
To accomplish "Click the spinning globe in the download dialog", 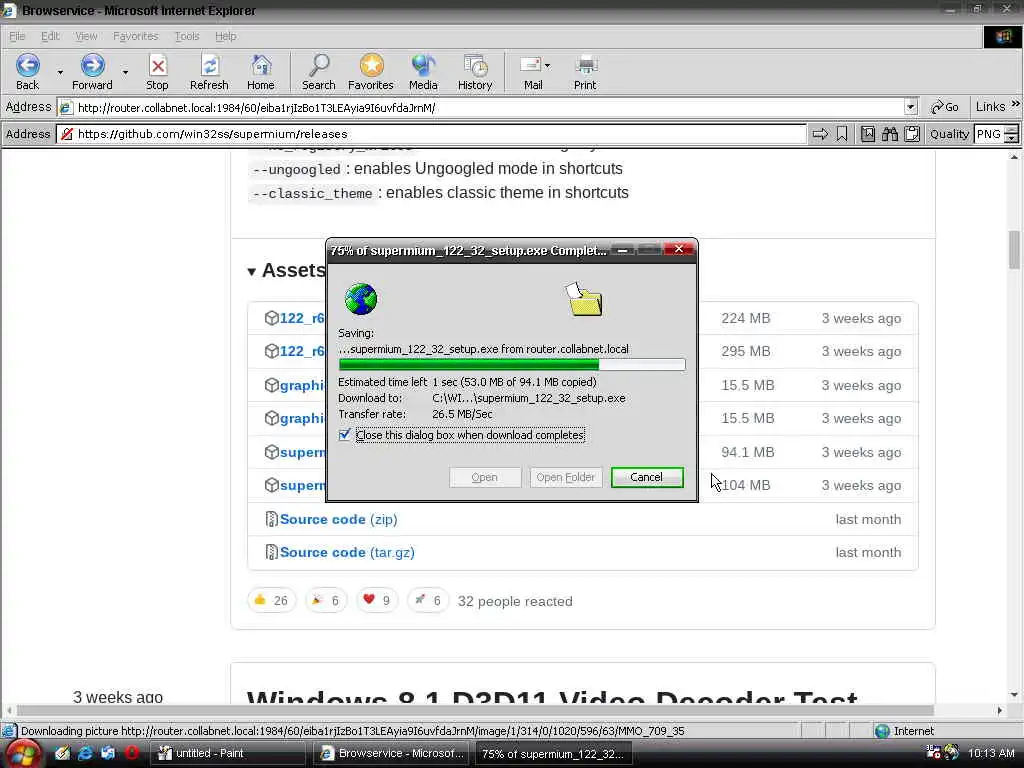I will [361, 299].
